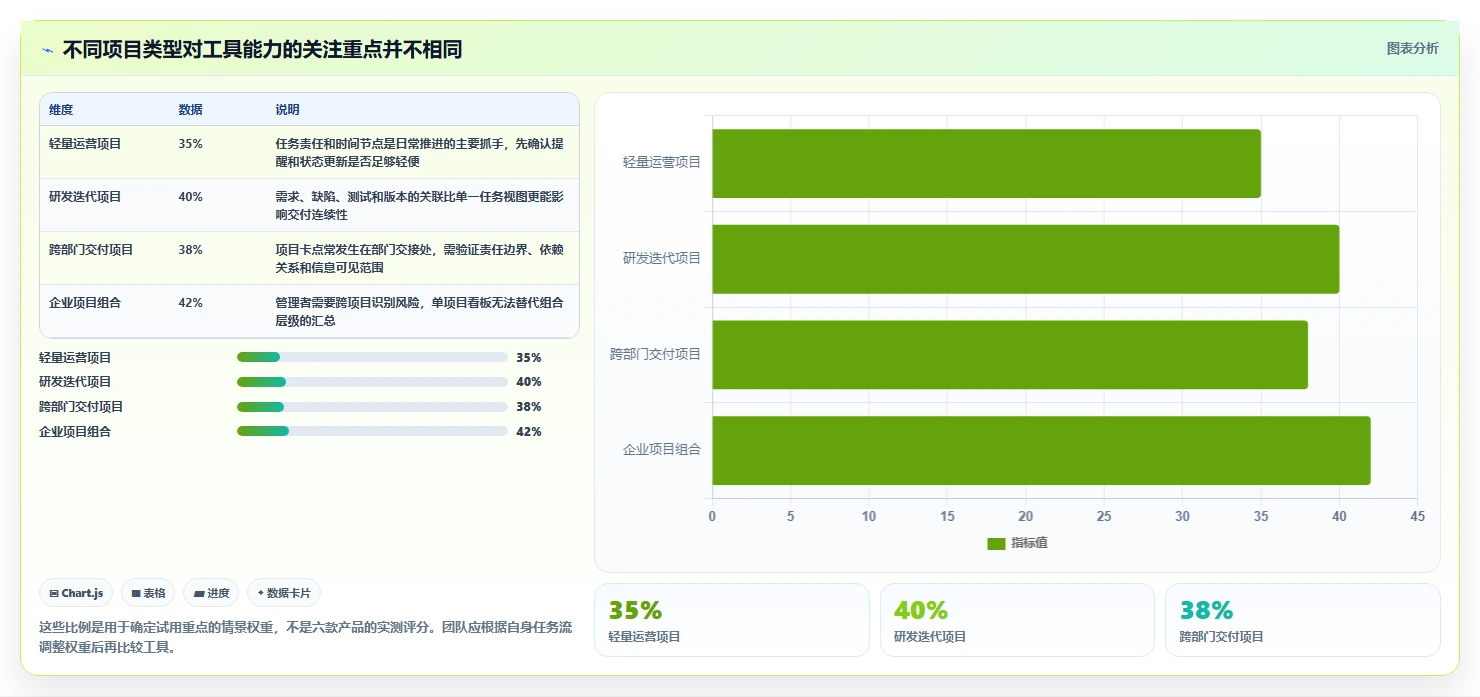Click the 35% value in the table
Screen dimensions: 1480x697
coord(190,144)
